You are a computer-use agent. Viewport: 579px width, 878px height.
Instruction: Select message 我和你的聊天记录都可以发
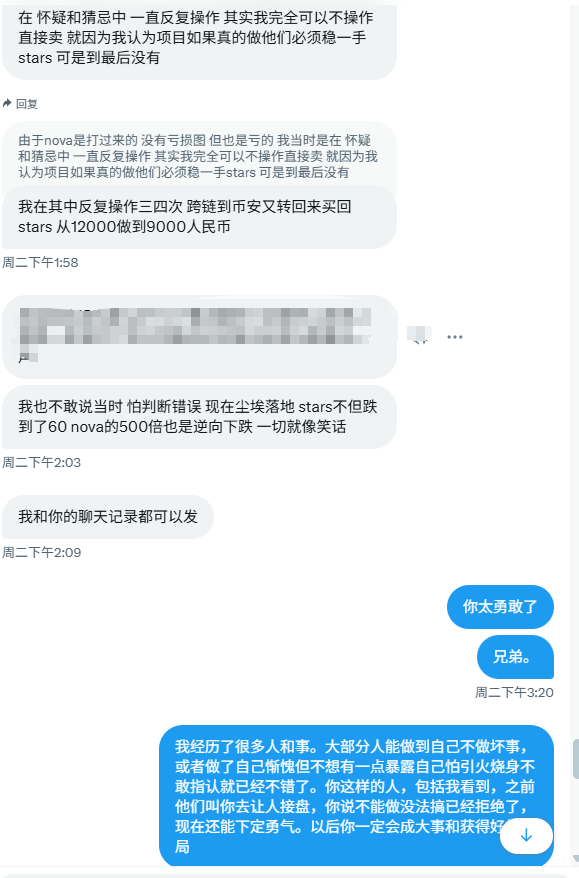pyautogui.click(x=108, y=517)
